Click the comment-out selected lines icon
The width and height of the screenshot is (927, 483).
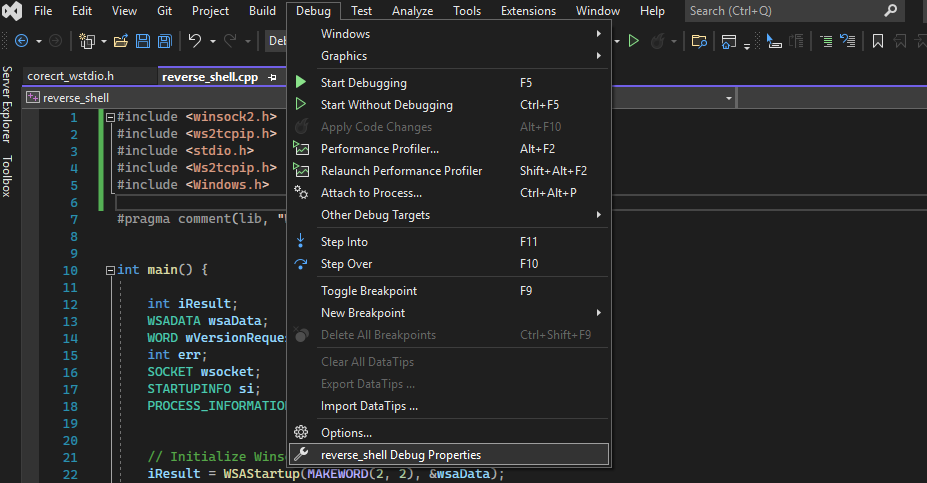click(826, 41)
